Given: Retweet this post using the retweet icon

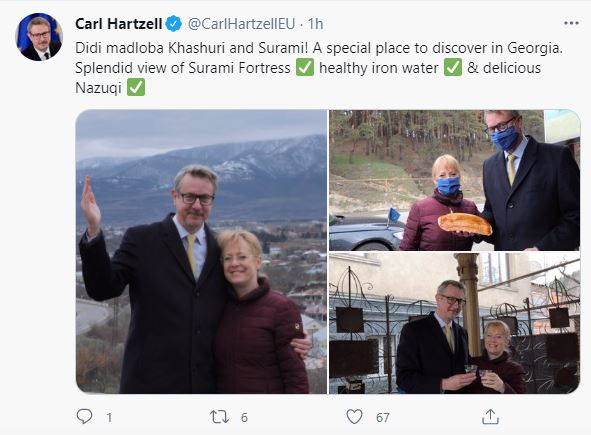Looking at the screenshot, I should tap(219, 417).
